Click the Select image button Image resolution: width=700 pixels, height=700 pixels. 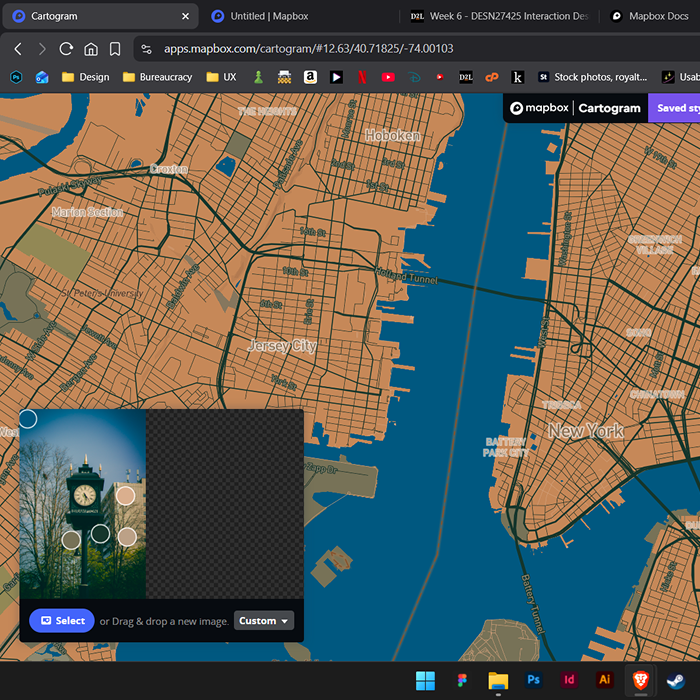click(62, 621)
